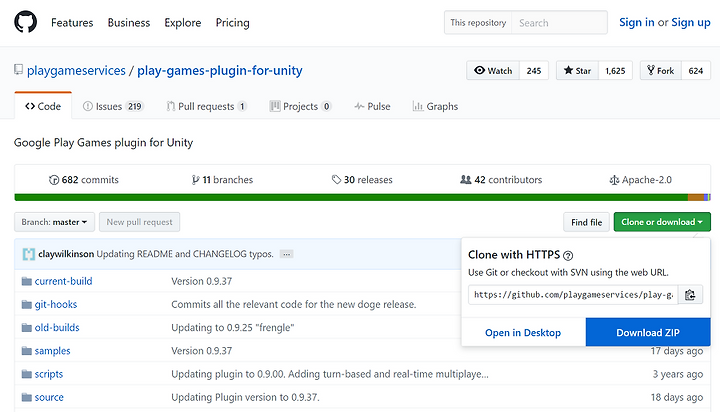This screenshot has height=412, width=720.
Task: Open Explore in the top navigation
Action: [x=183, y=23]
